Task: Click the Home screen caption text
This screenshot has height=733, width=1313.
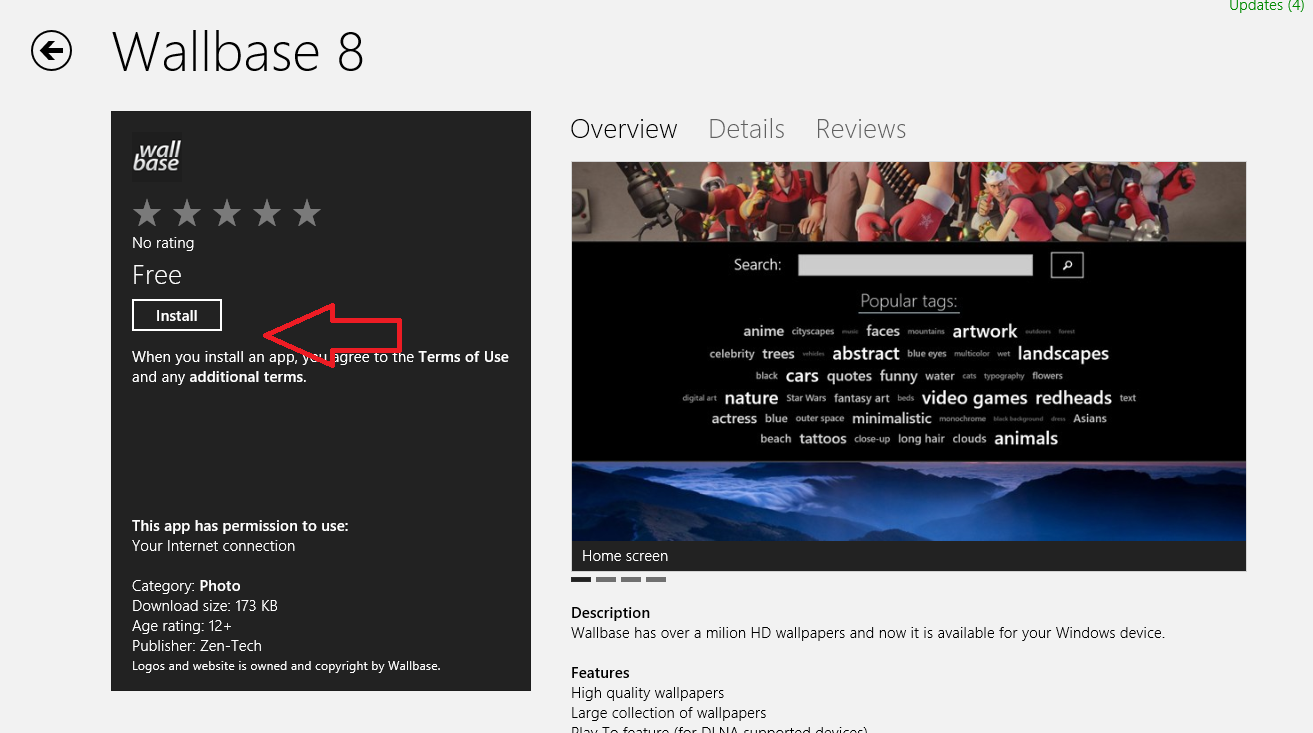Action: click(625, 556)
